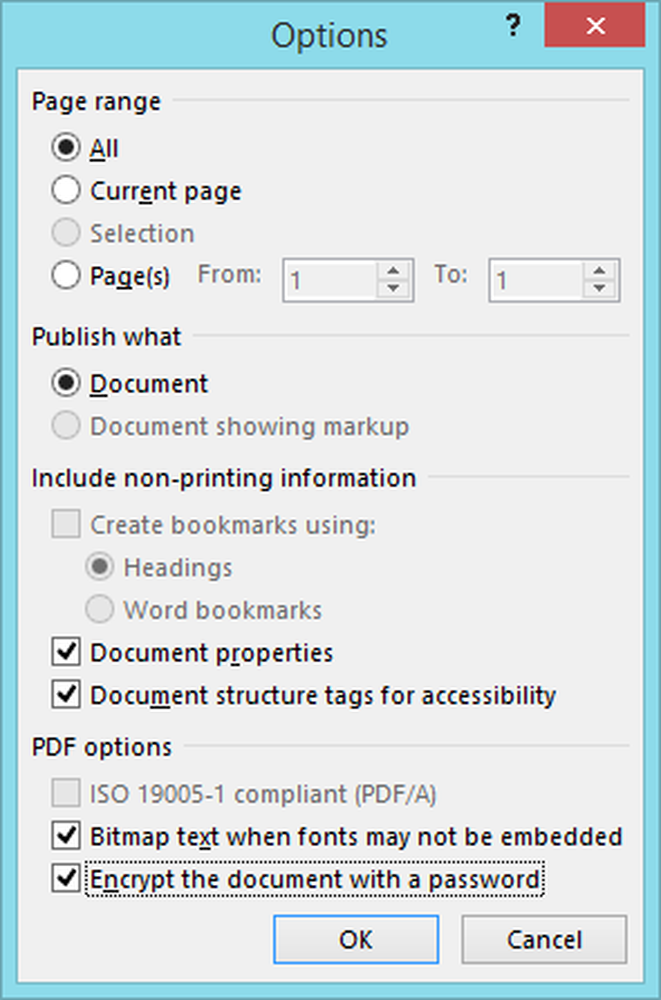Image resolution: width=661 pixels, height=1000 pixels.
Task: Select the Current page radio button
Action: (x=66, y=190)
